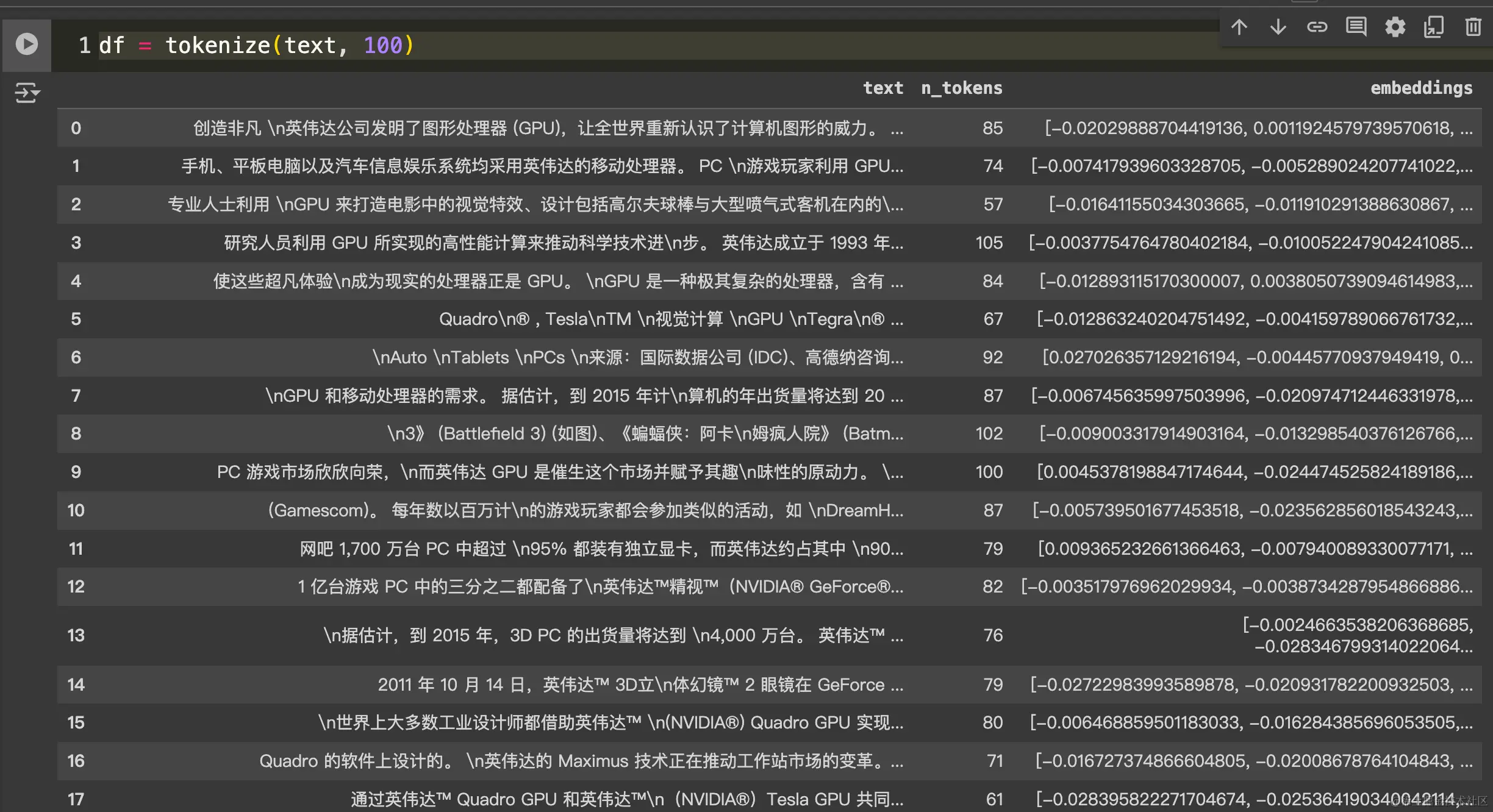The height and width of the screenshot is (812, 1493).
Task: Add a comment to the cell
Action: pyautogui.click(x=1356, y=27)
